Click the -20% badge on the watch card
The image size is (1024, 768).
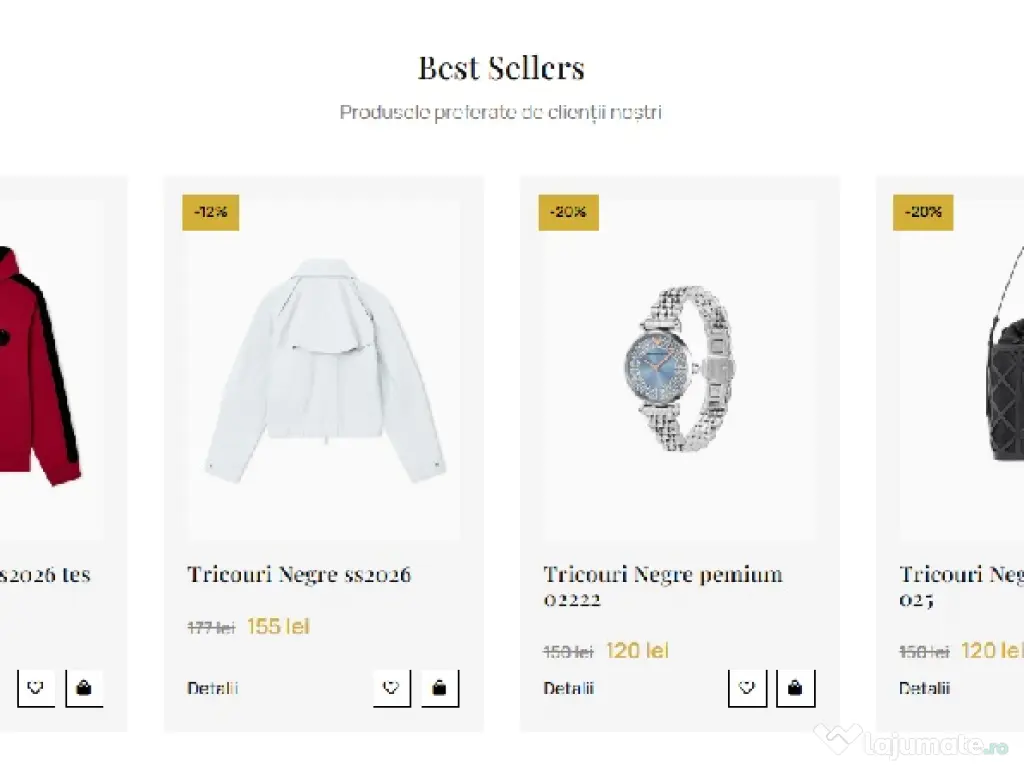568,212
